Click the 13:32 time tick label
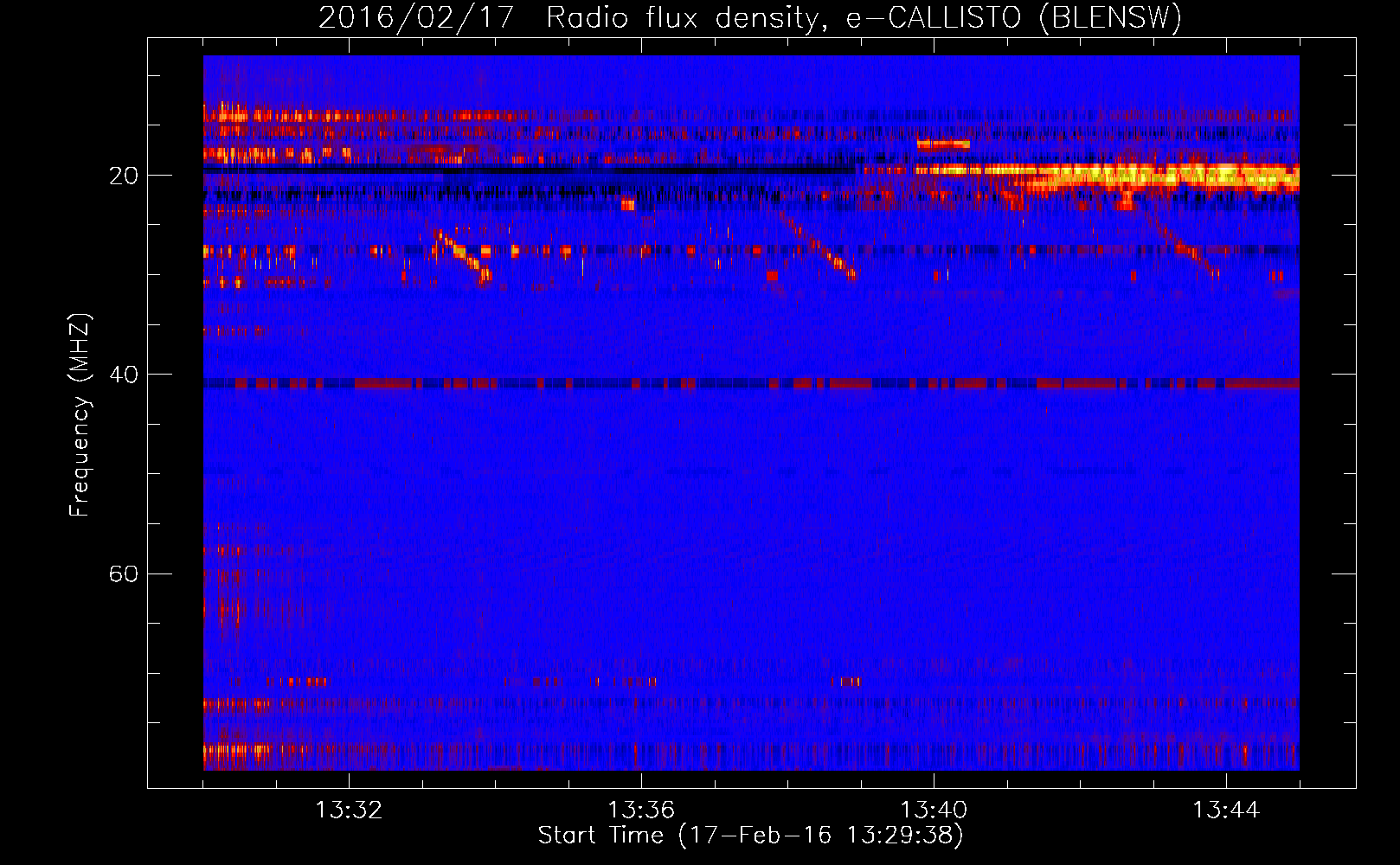The height and width of the screenshot is (865, 1400). tap(349, 811)
